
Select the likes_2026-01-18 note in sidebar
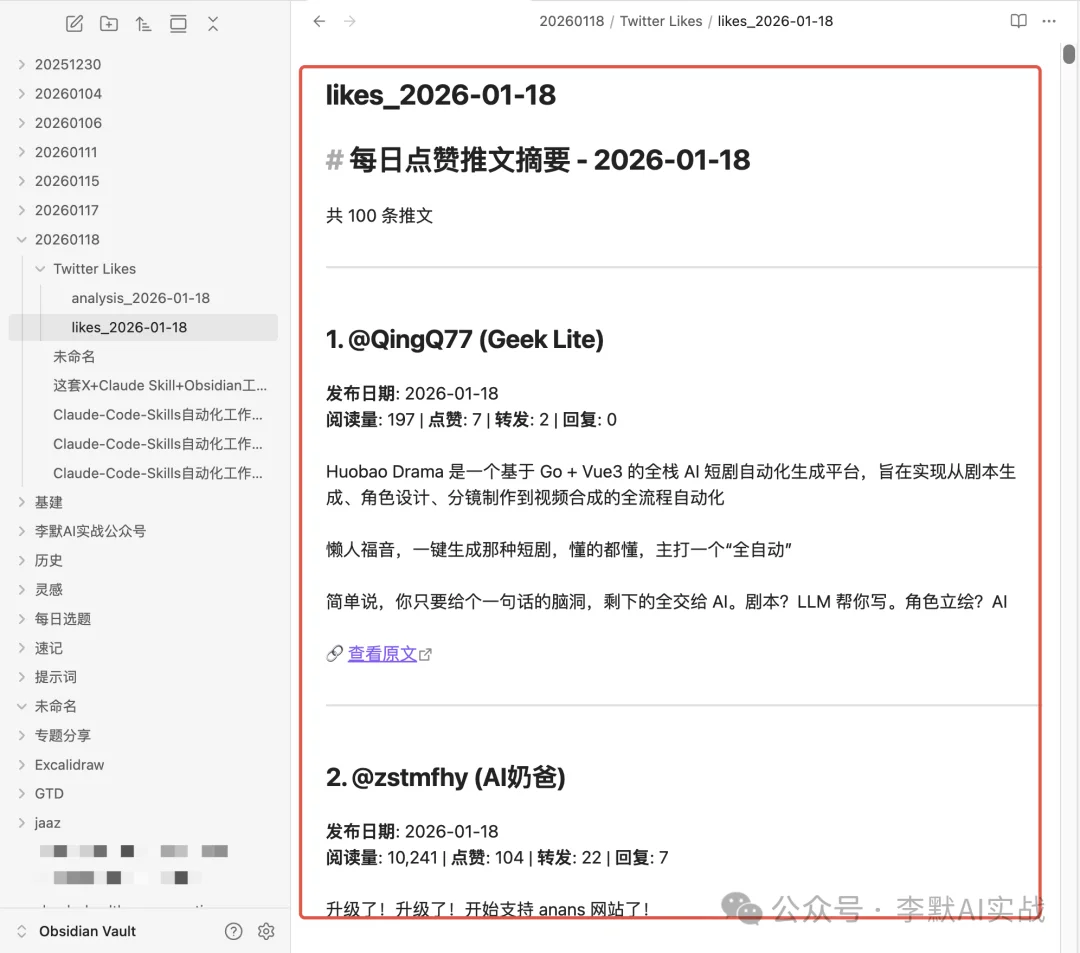129,327
